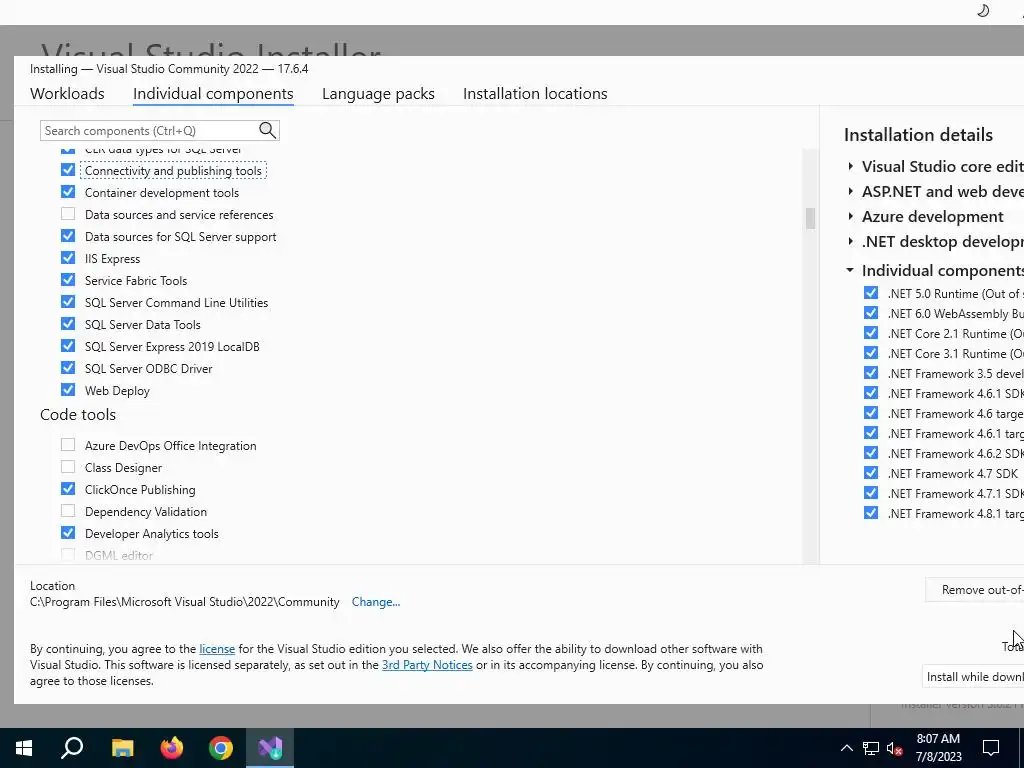The height and width of the screenshot is (768, 1024).
Task: Uncheck Connectivity and publishing tools
Action: coord(68,170)
